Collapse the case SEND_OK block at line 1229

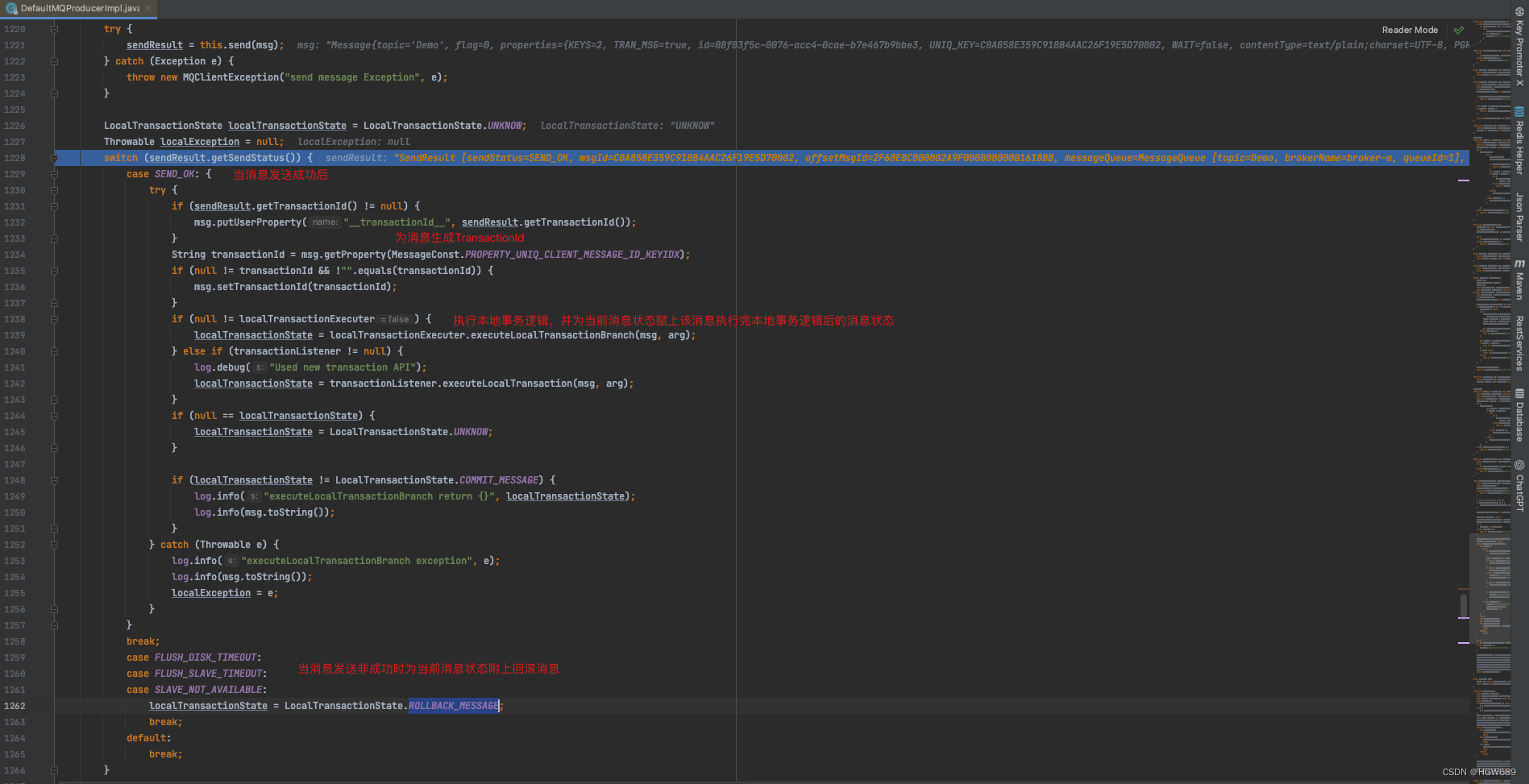54,174
